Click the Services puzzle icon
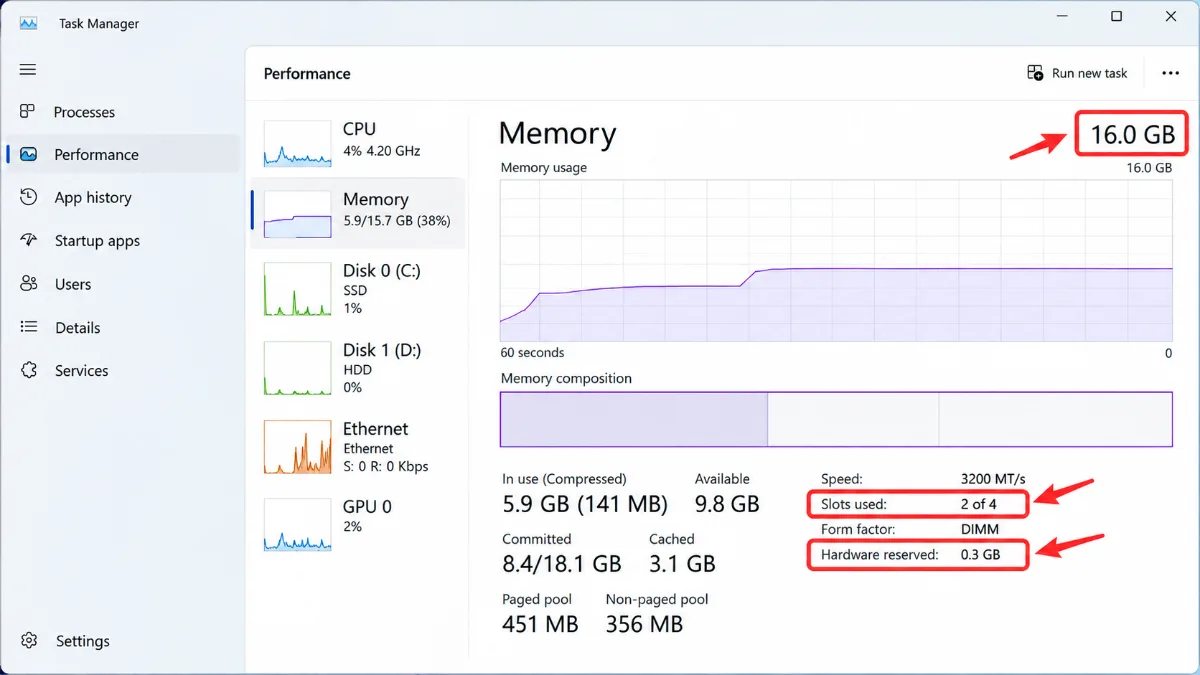The image size is (1200, 675). (28, 370)
